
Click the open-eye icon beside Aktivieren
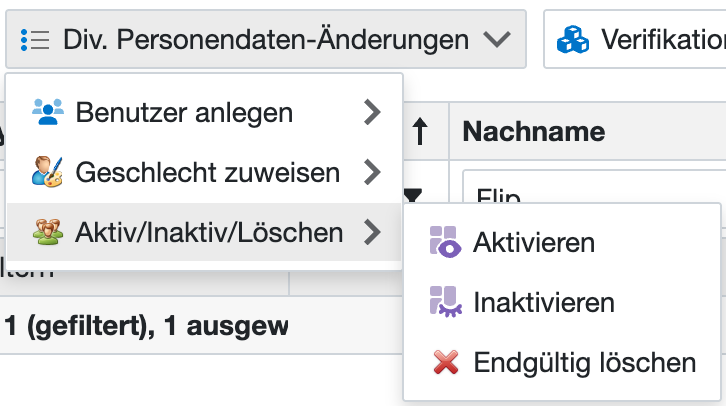(444, 242)
